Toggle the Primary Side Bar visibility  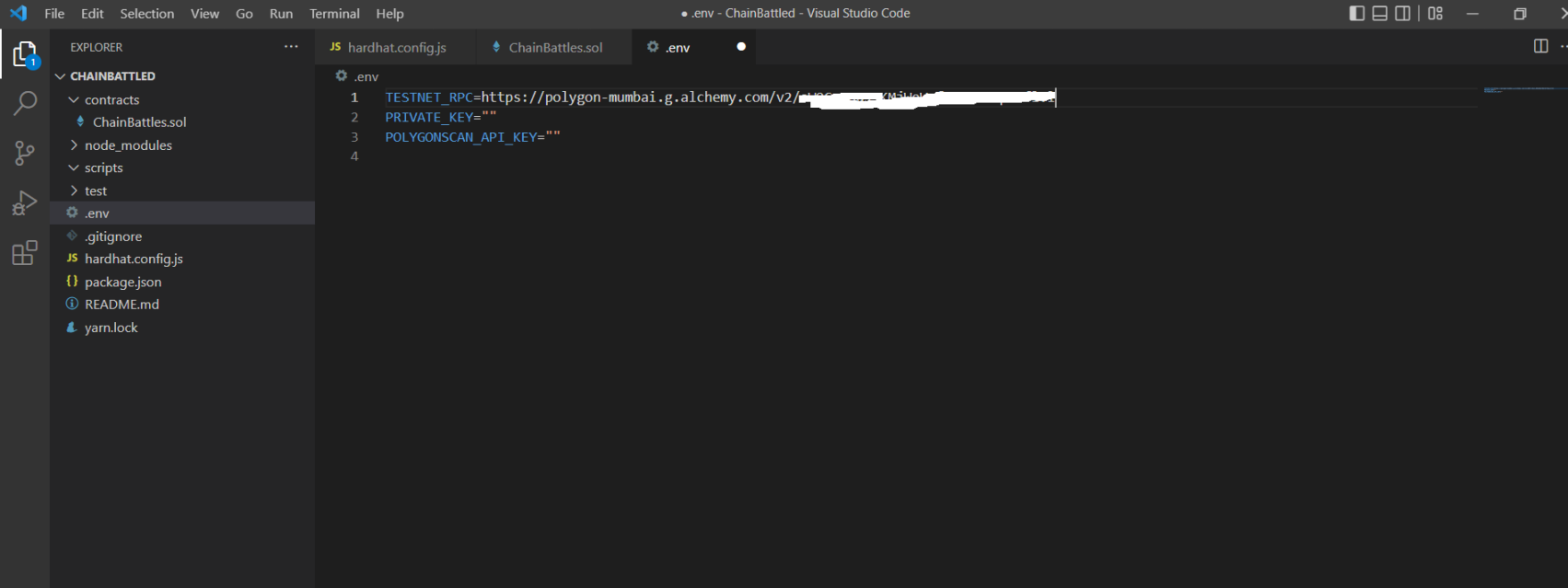pos(1357,14)
